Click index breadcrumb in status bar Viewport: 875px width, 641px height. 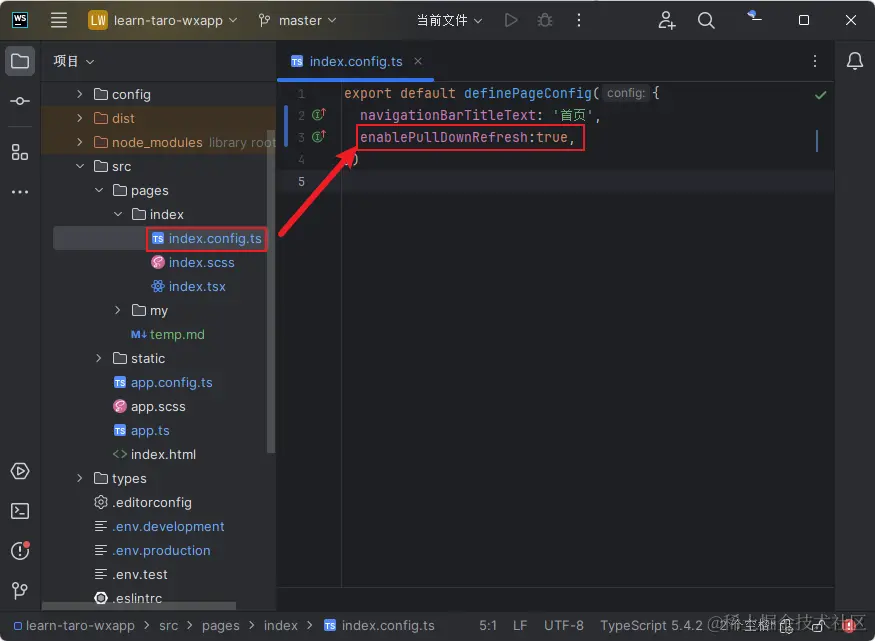tap(281, 625)
